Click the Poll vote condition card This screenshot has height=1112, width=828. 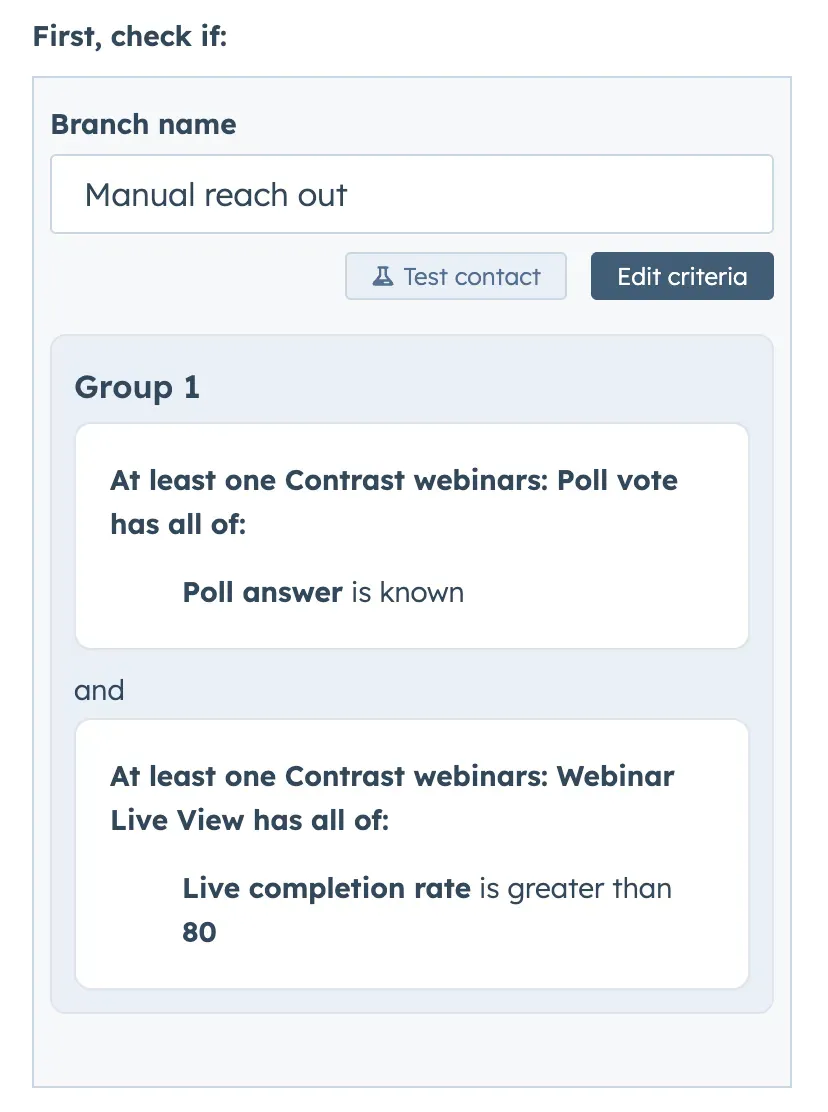pyautogui.click(x=411, y=536)
